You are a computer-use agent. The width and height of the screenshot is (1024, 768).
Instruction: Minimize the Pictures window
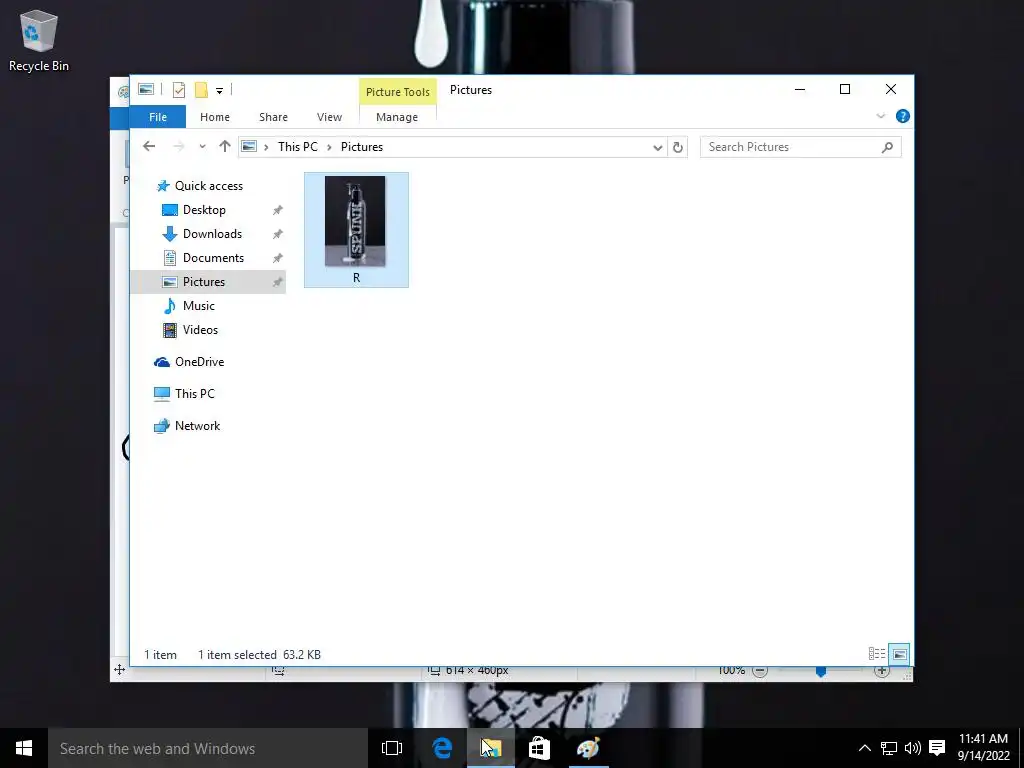799,89
